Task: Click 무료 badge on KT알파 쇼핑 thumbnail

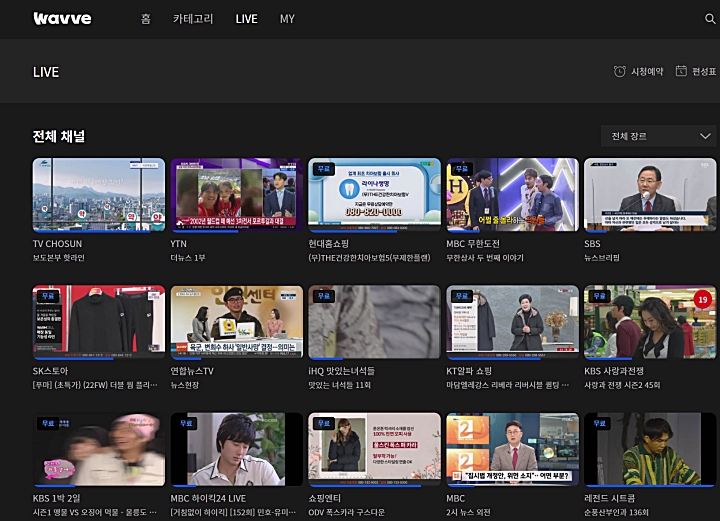Action: click(x=461, y=296)
